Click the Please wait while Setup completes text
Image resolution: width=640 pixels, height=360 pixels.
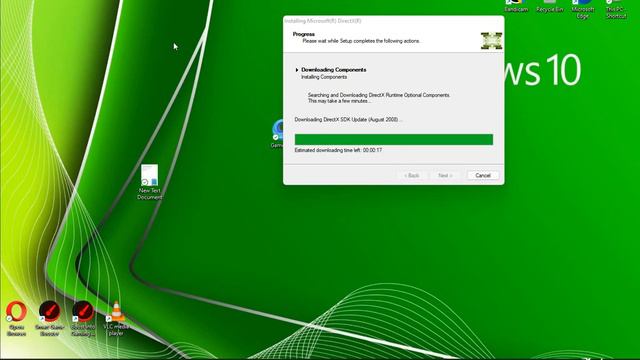point(362,41)
